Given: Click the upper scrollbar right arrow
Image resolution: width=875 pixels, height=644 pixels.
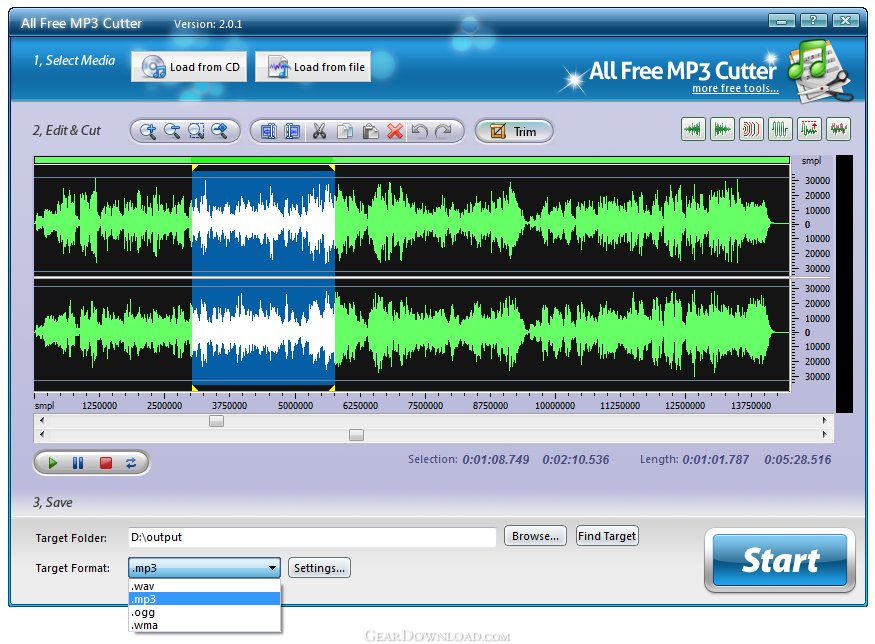Looking at the screenshot, I should click(x=825, y=420).
